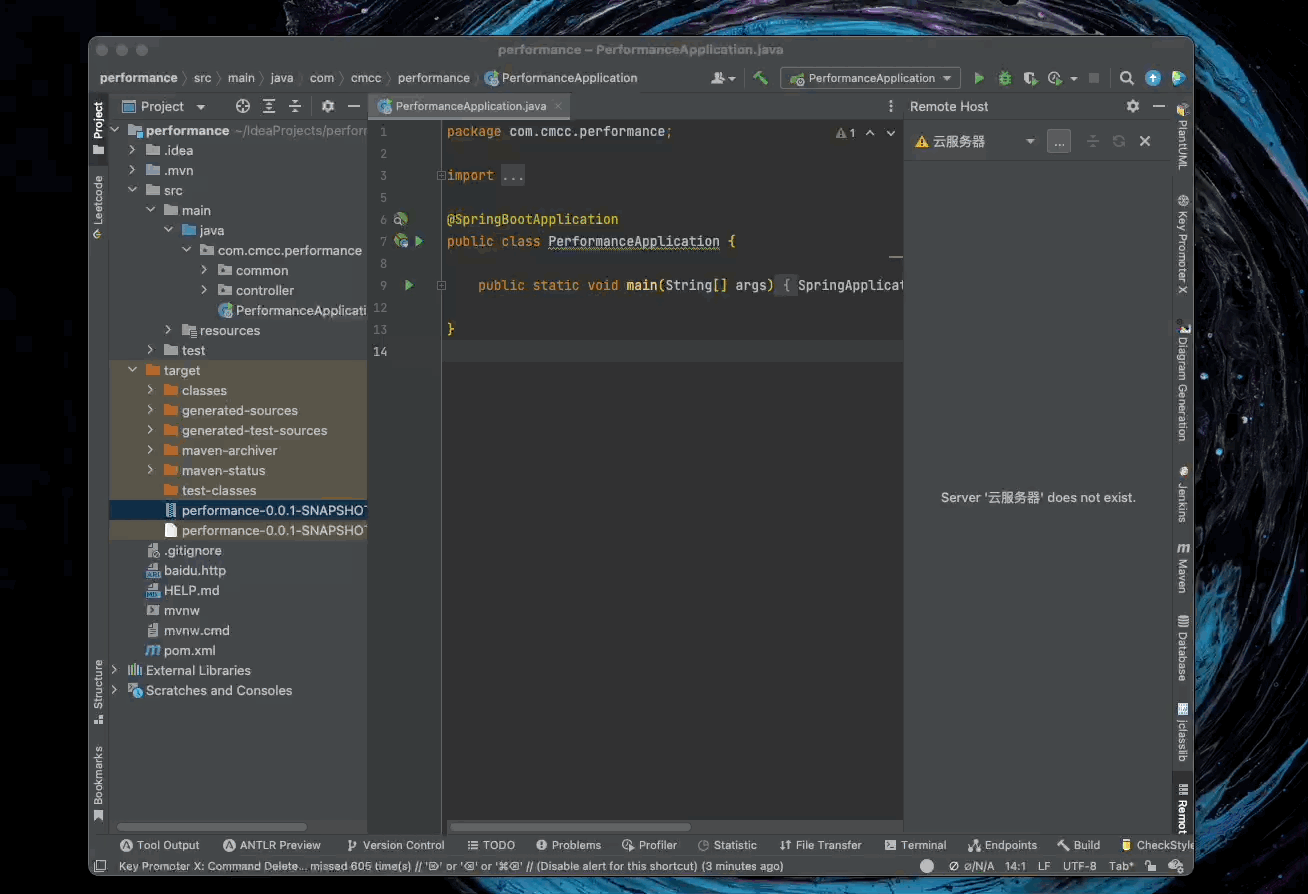Run with Coverage from the toolbar
Screen dimensions: 1308x894
click(x=1030, y=78)
